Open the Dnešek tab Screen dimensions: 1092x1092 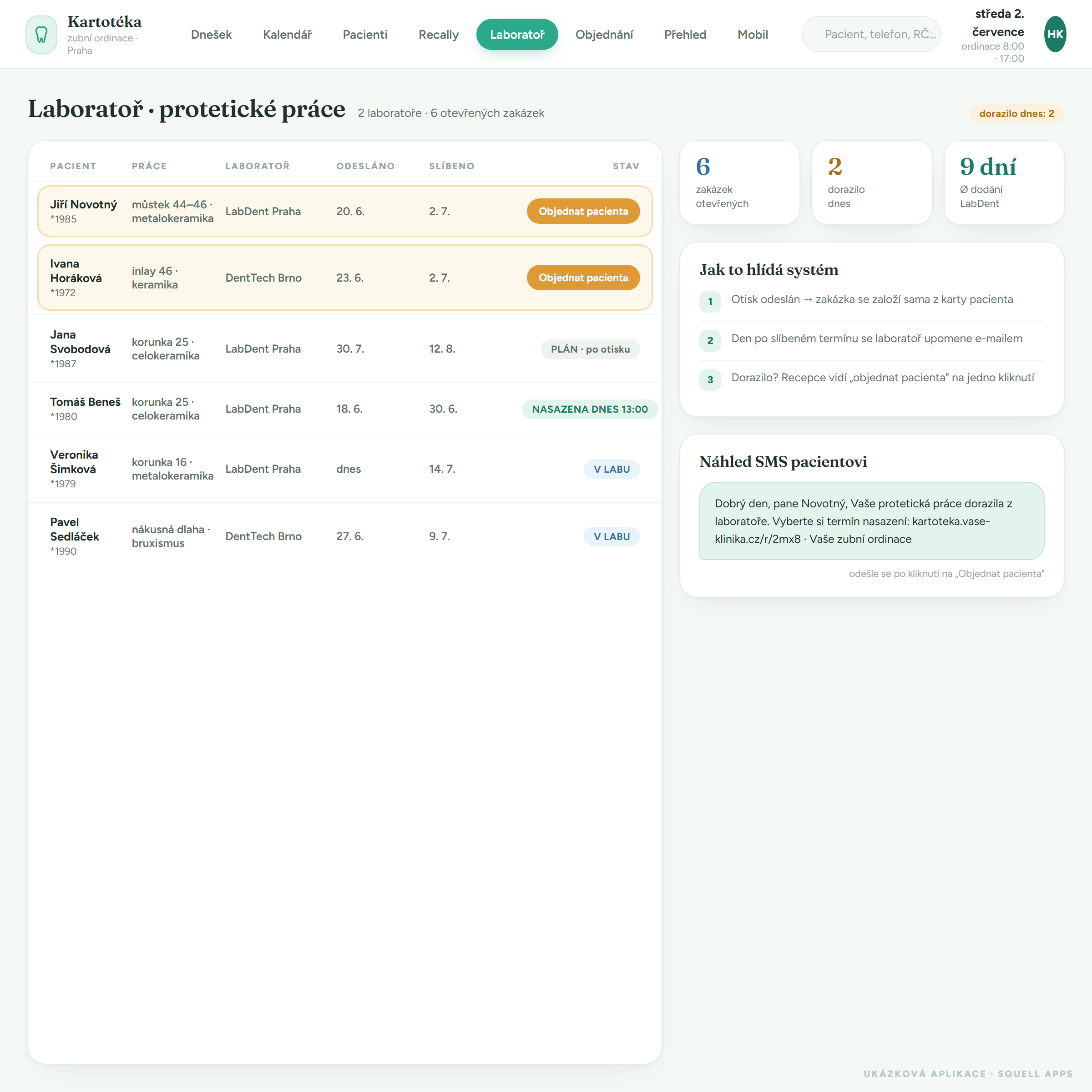tap(212, 35)
